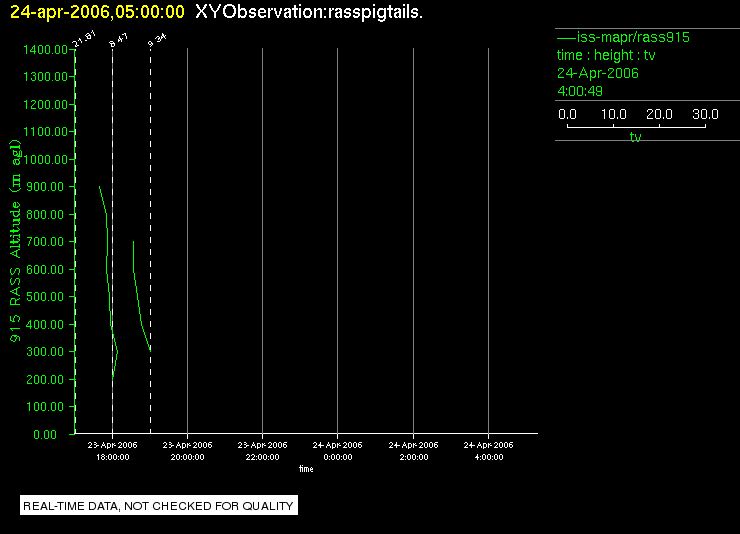Screen dimensions: 740x534
Task: Click the 300.00 altitude tick label
Action: click(45, 351)
